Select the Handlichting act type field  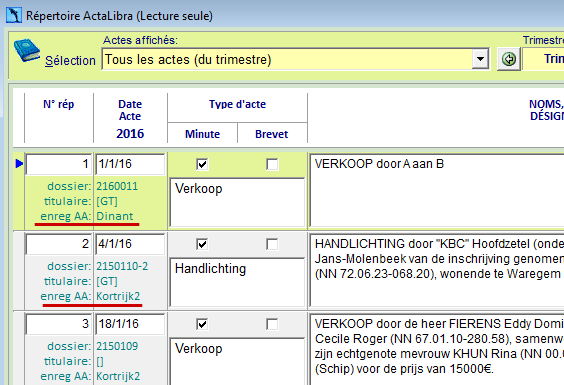click(x=237, y=282)
